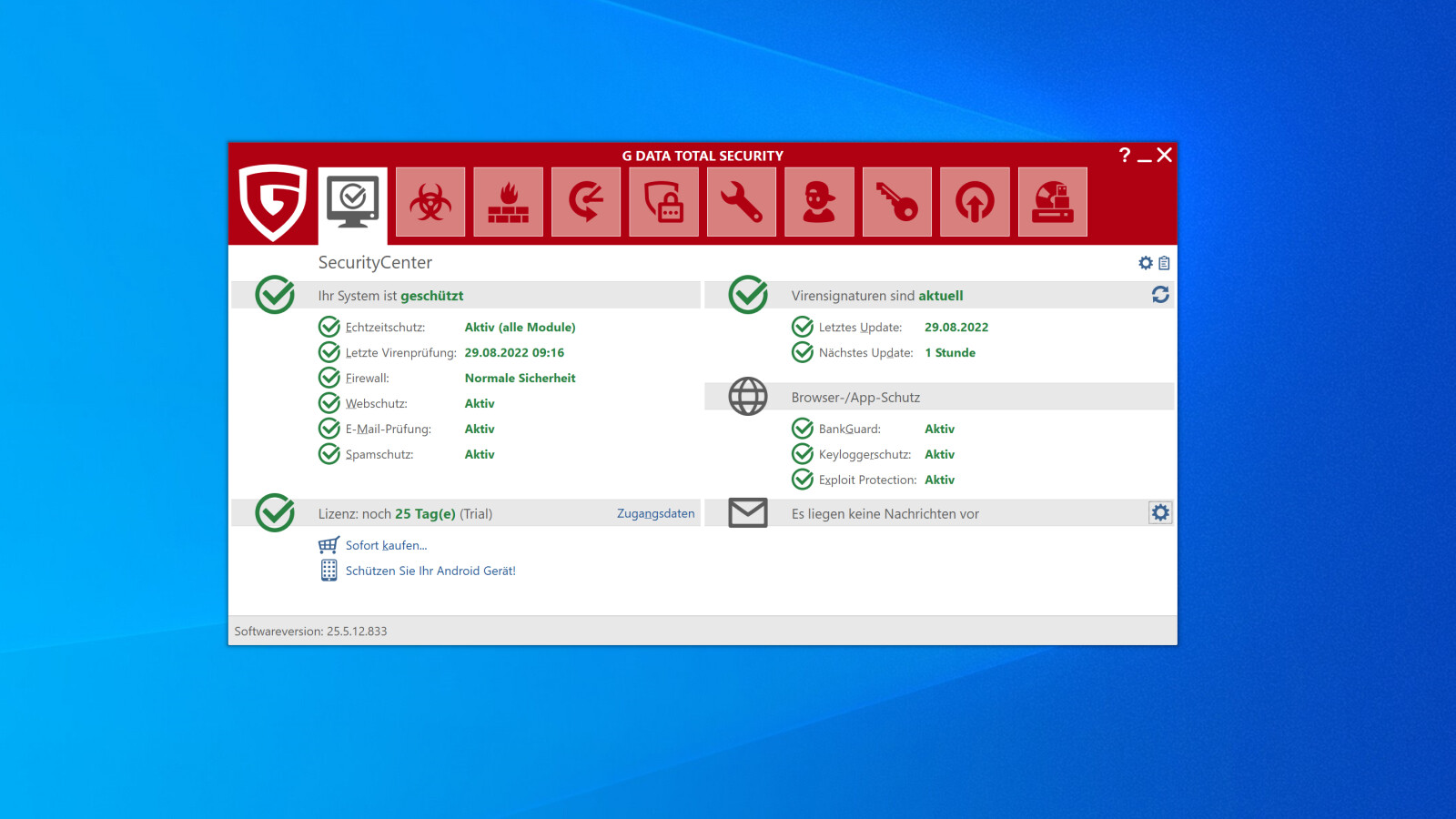The image size is (1456, 819).
Task: Open the protocol clipboard icon
Action: [1164, 263]
